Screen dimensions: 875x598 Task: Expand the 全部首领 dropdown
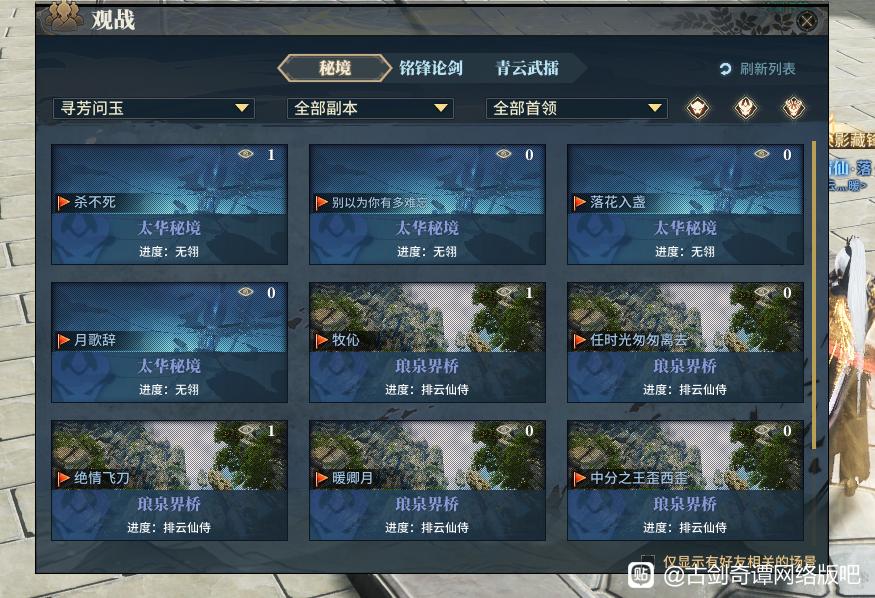pos(577,108)
